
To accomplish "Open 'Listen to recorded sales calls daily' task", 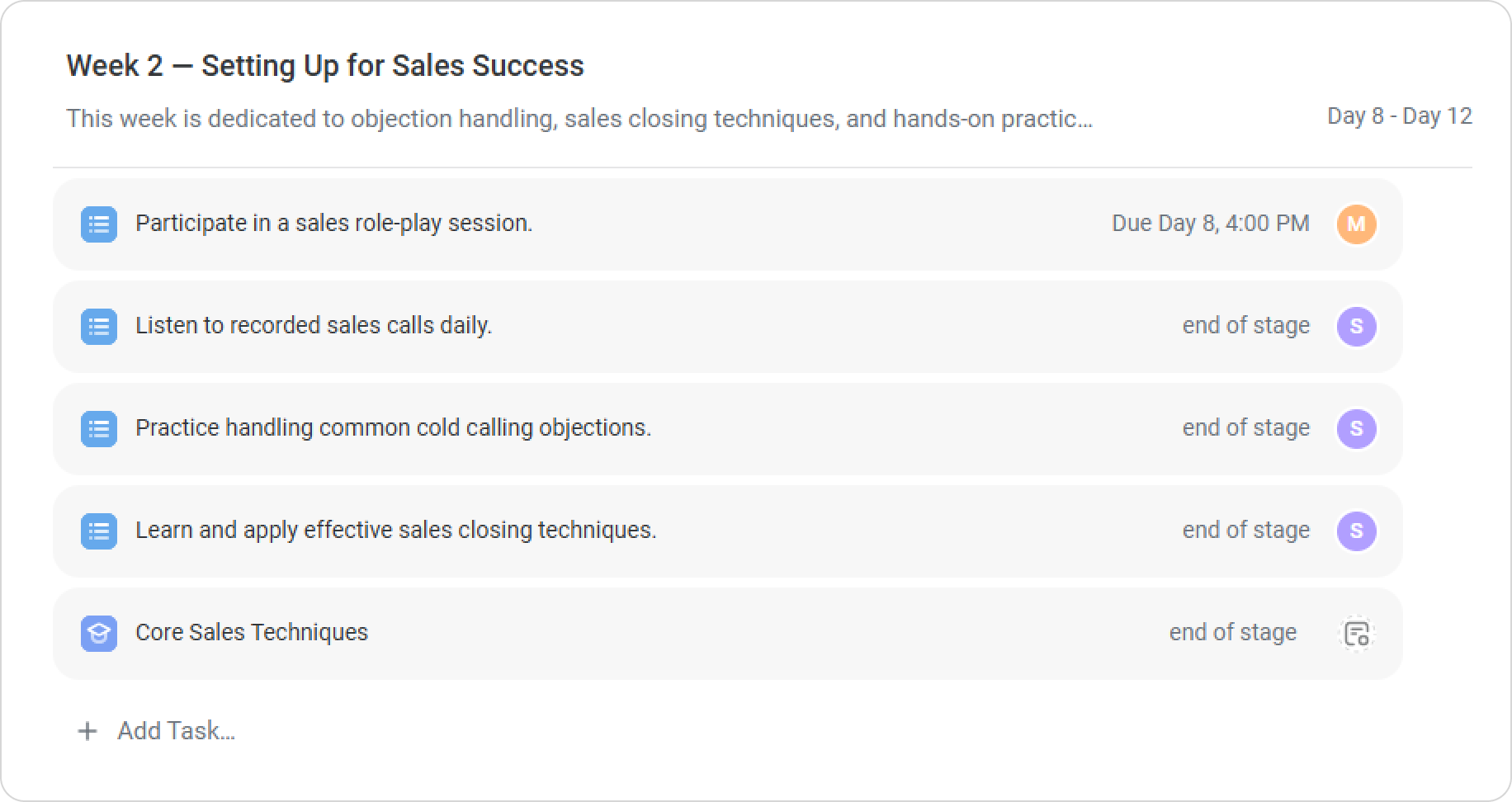I will click(x=313, y=326).
